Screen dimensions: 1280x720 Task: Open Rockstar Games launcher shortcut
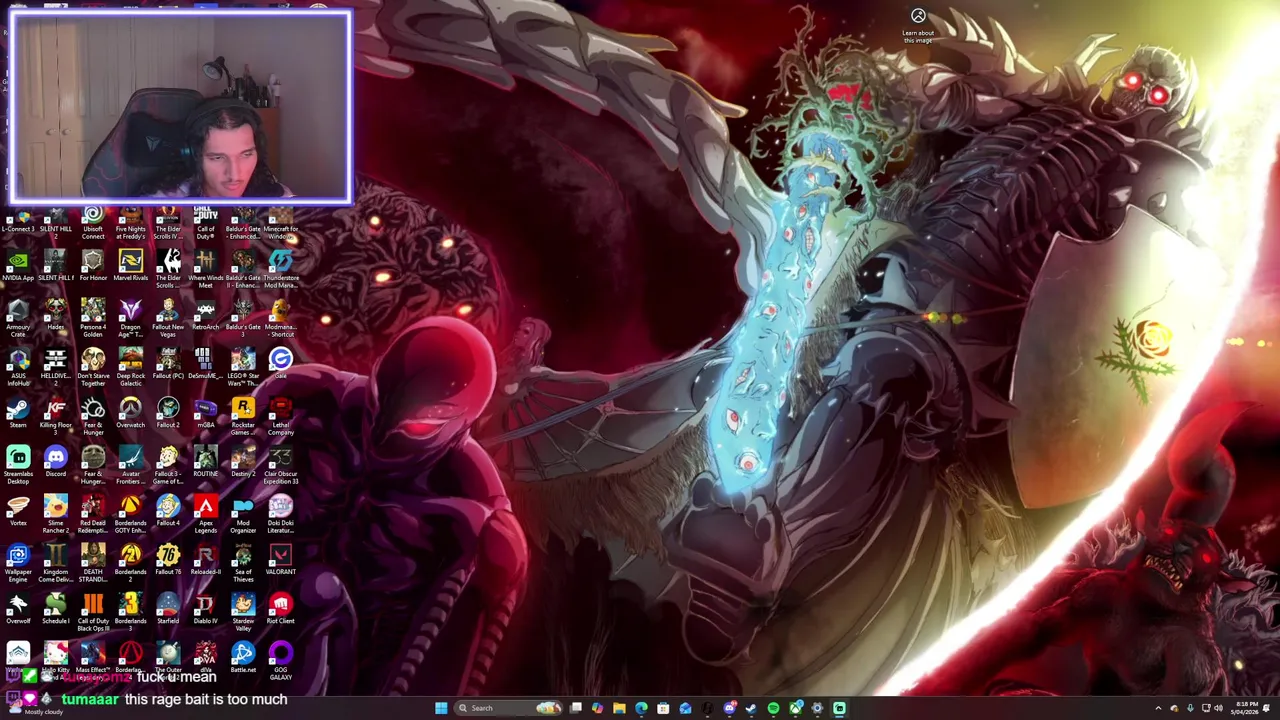[243, 417]
